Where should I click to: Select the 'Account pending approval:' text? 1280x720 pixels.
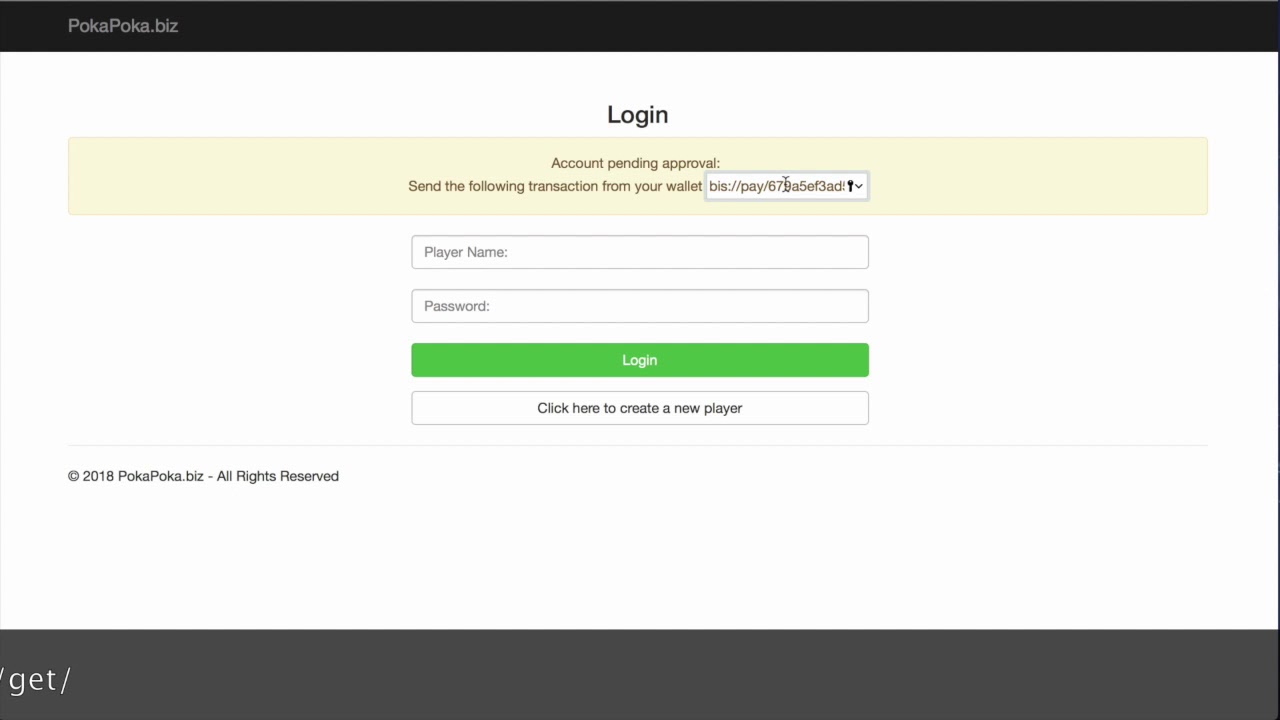[635, 163]
